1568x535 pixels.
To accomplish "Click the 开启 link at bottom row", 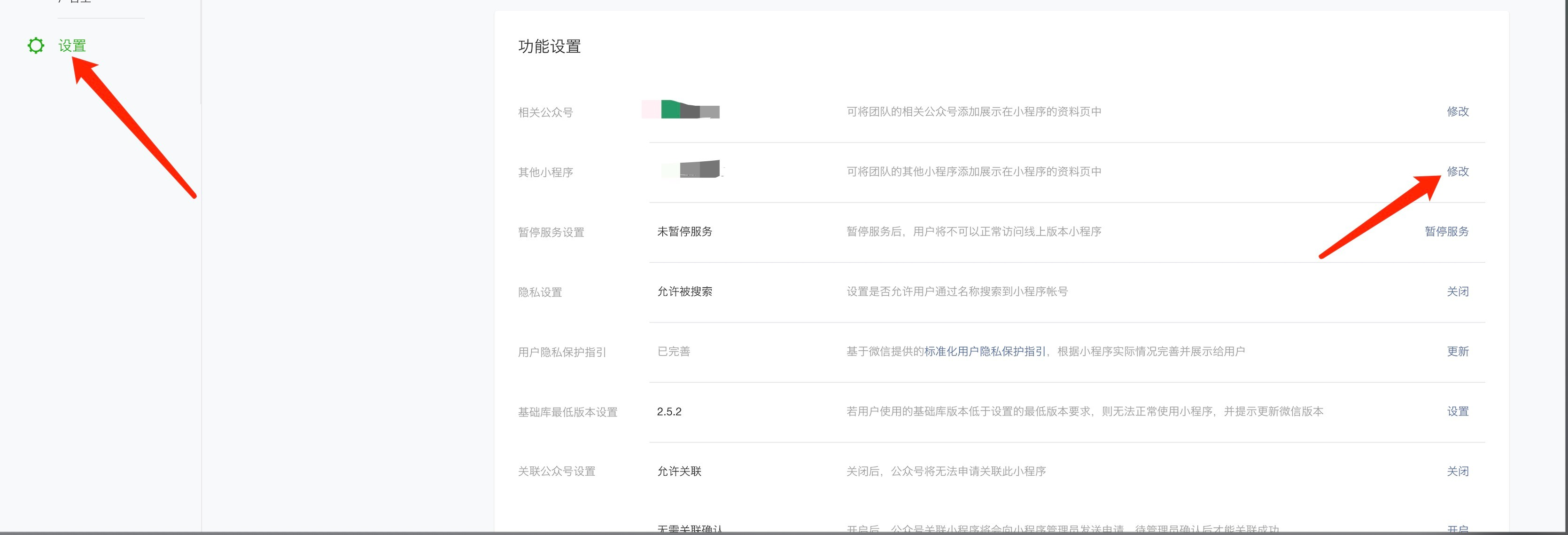I will [1457, 529].
